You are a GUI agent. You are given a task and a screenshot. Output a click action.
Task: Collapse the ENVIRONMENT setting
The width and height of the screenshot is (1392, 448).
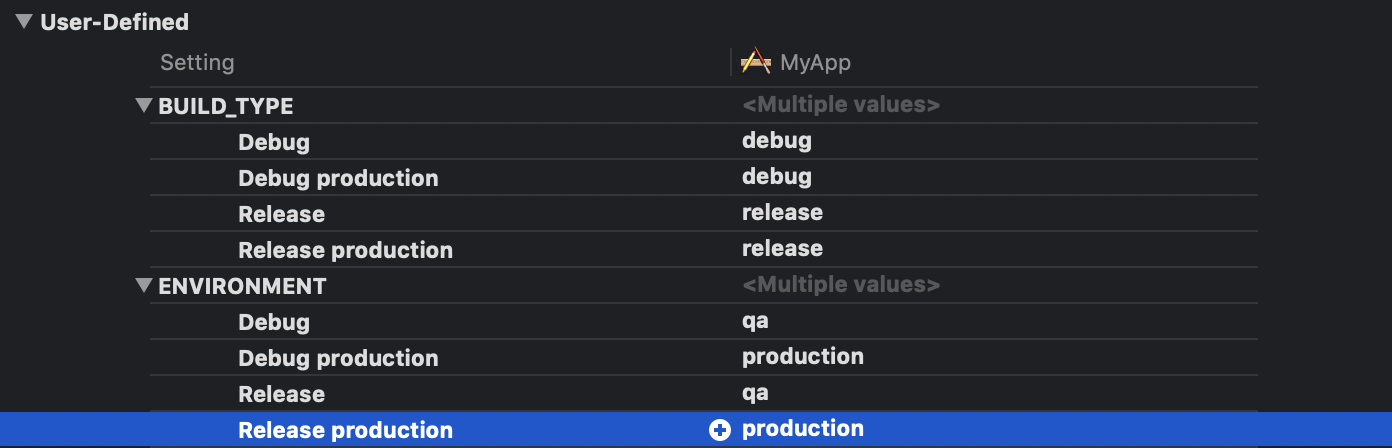[x=144, y=286]
